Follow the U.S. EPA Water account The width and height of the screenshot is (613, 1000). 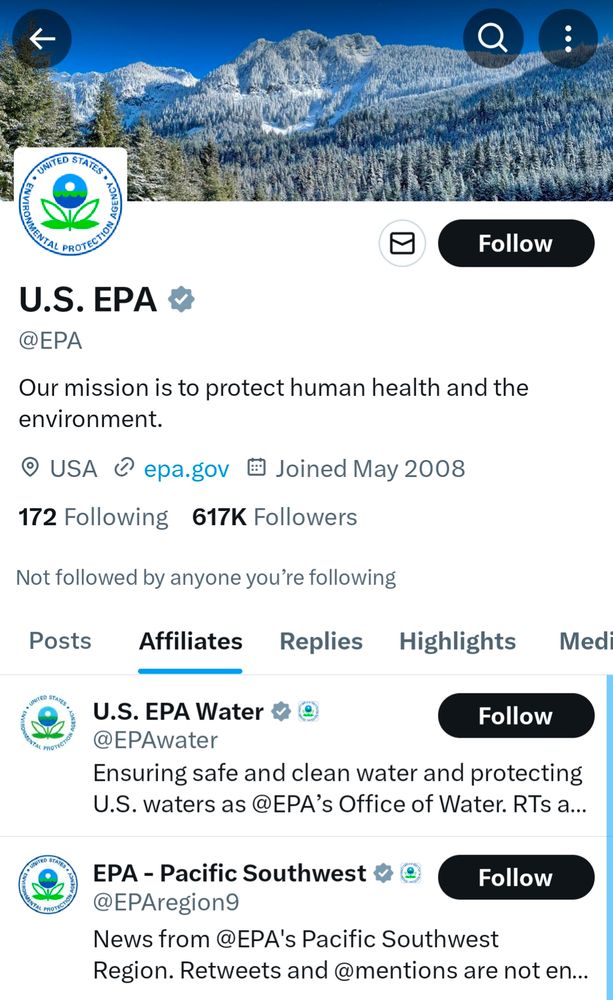pyautogui.click(x=516, y=716)
